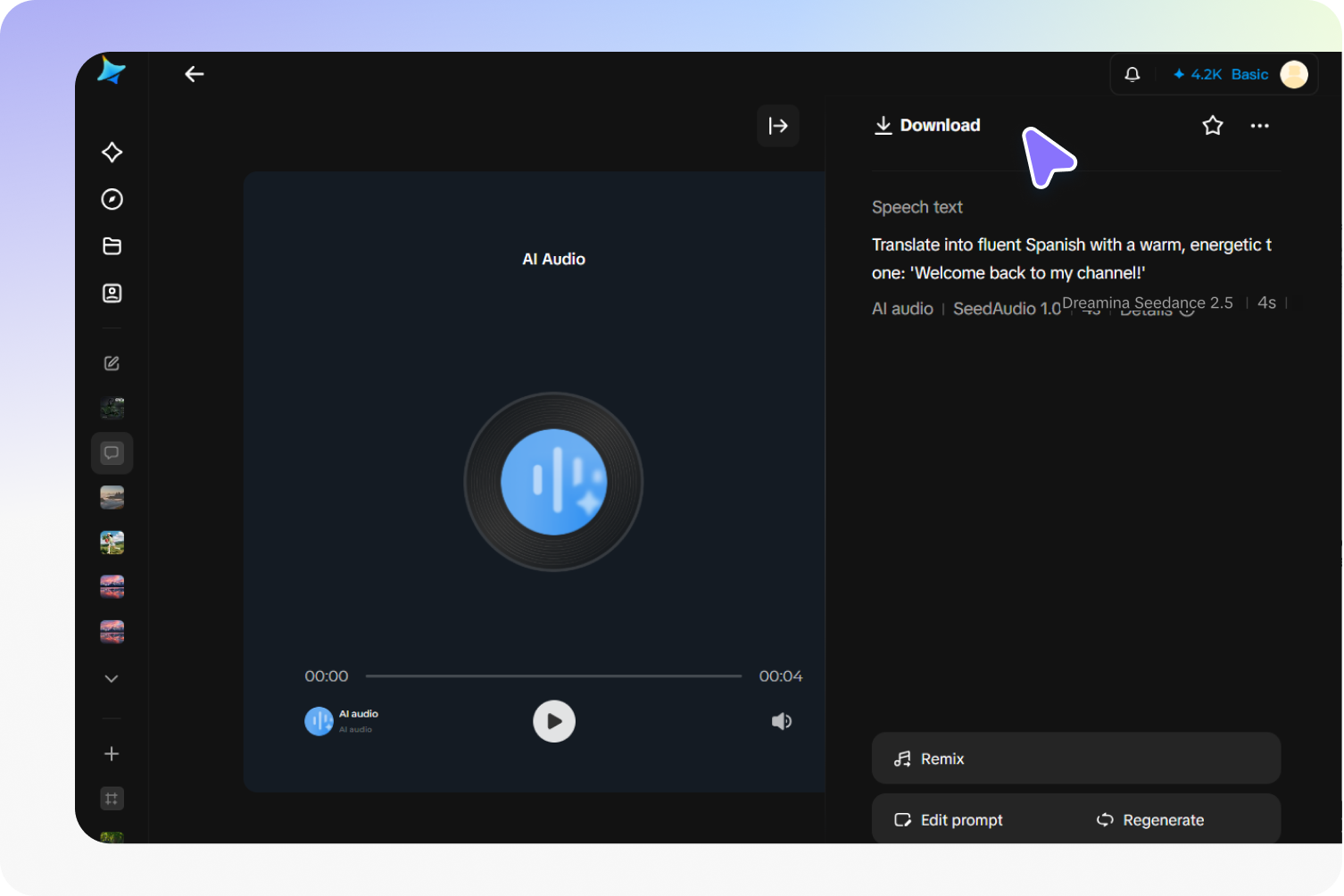Image resolution: width=1344 pixels, height=896 pixels.
Task: Click the small AI audio avatar below player
Action: pyautogui.click(x=319, y=721)
